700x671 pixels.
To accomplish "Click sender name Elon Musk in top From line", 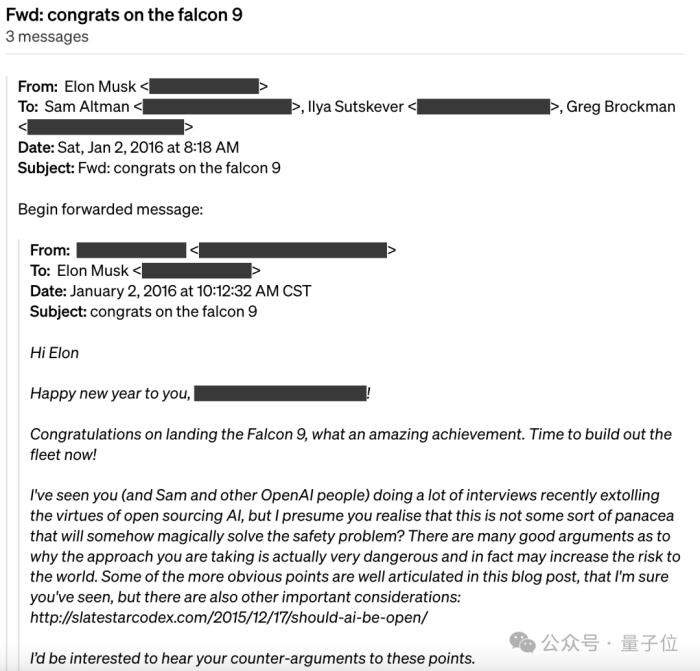I will click(x=100, y=86).
